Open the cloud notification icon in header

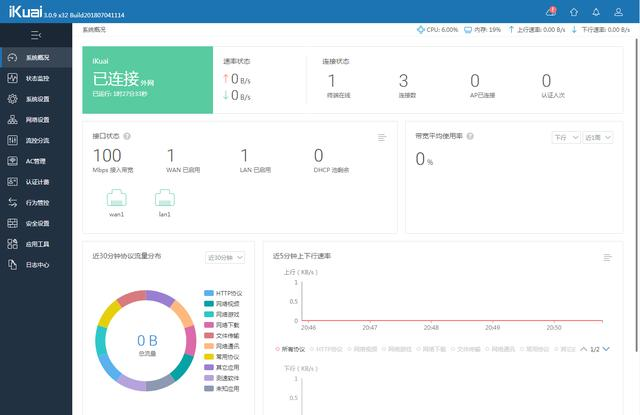[550, 11]
